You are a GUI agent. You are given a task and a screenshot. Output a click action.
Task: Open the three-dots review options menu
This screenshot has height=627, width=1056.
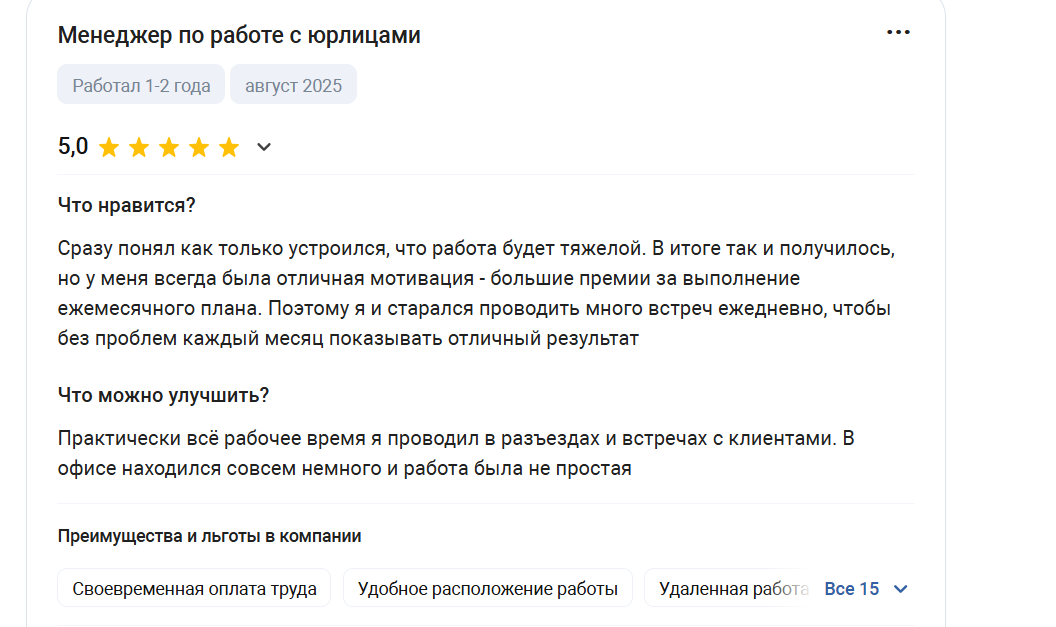pyautogui.click(x=898, y=32)
